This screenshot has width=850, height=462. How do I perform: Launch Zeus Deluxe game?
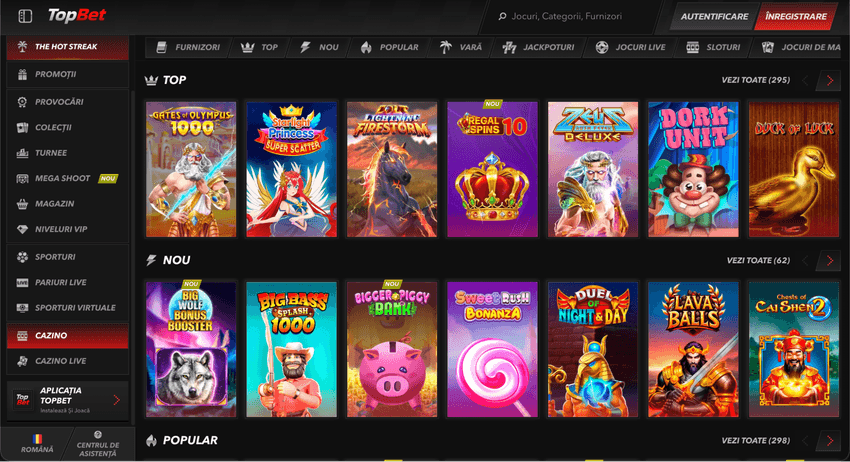tap(593, 169)
